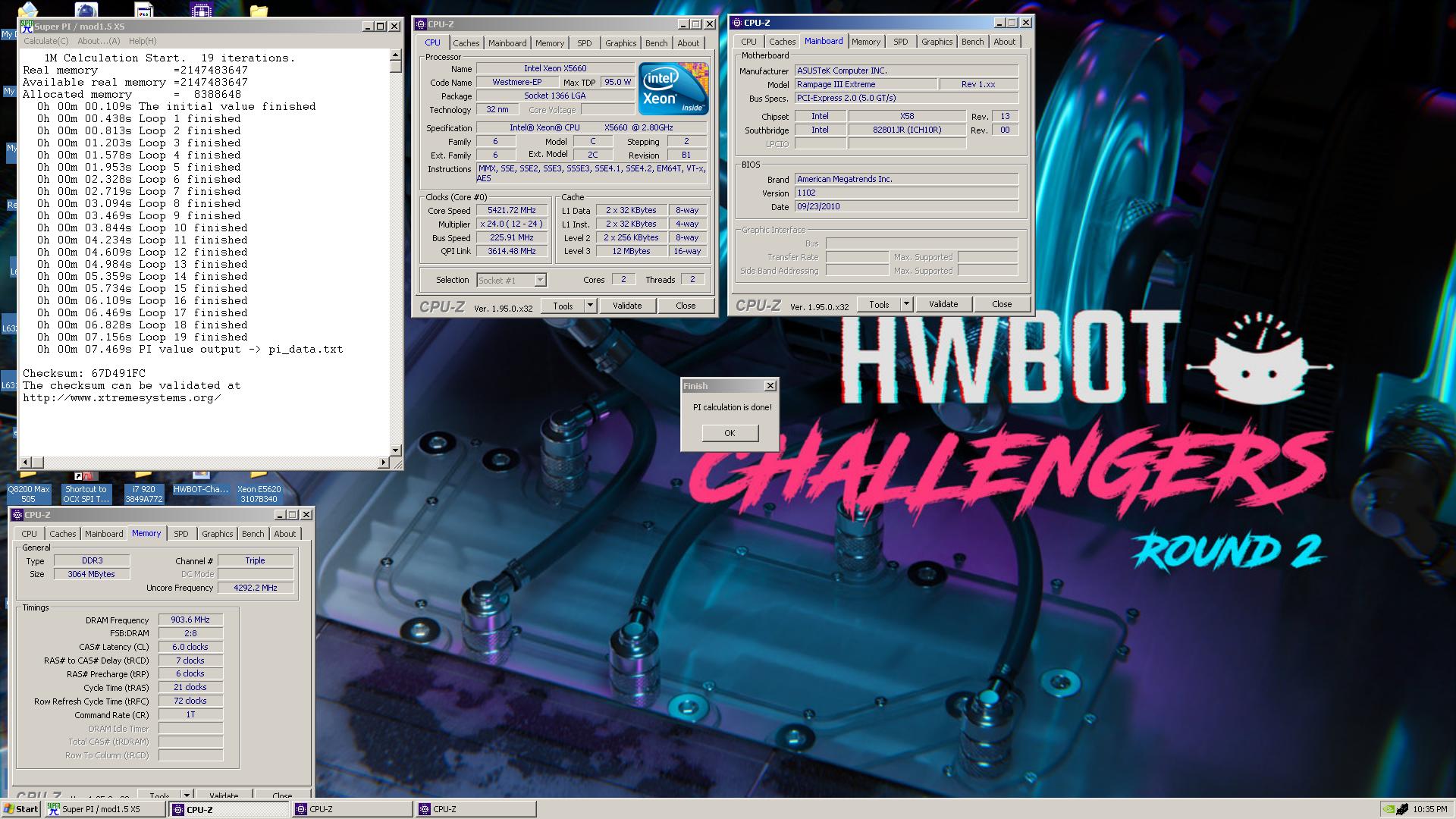This screenshot has width=1456, height=819.
Task: Open the About...(A) menu in Super PI
Action: [99, 41]
